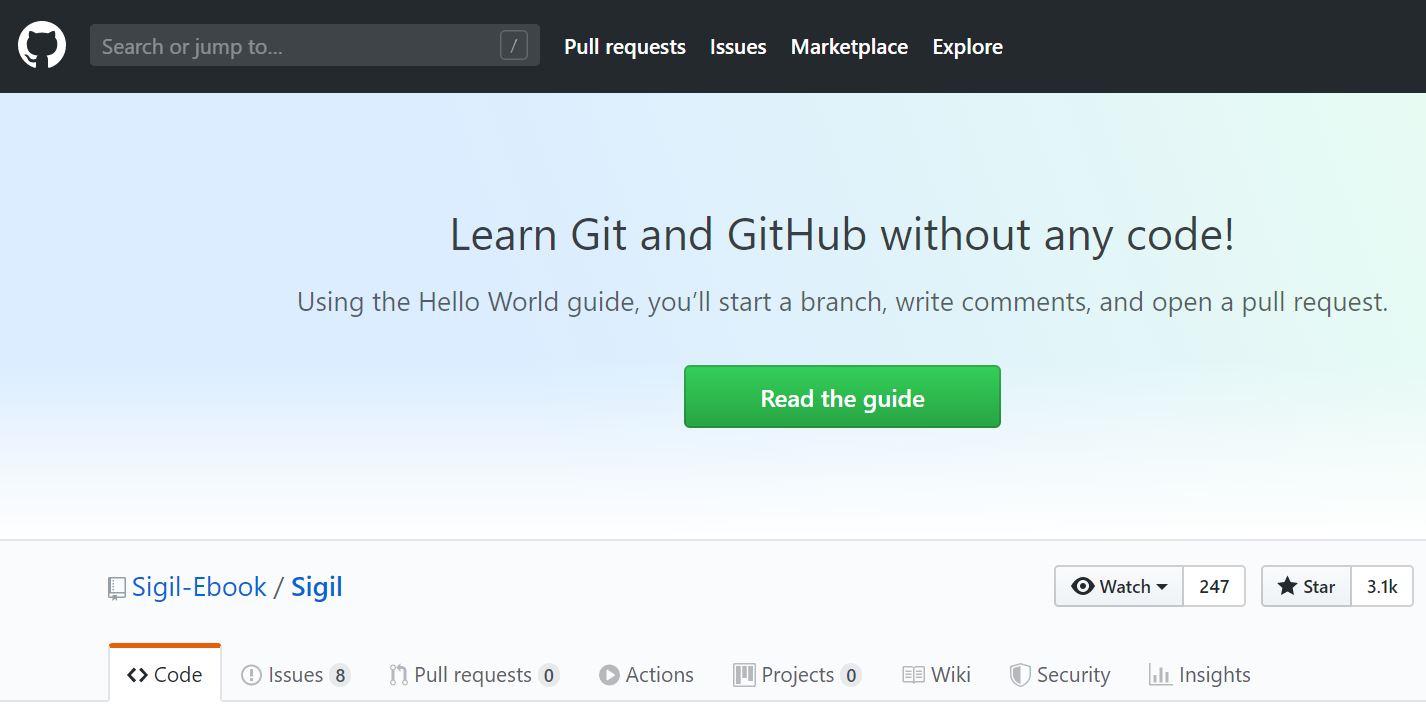Viewport: 1426px width, 722px height.
Task: Go to the Security tab
Action: pyautogui.click(x=1060, y=675)
